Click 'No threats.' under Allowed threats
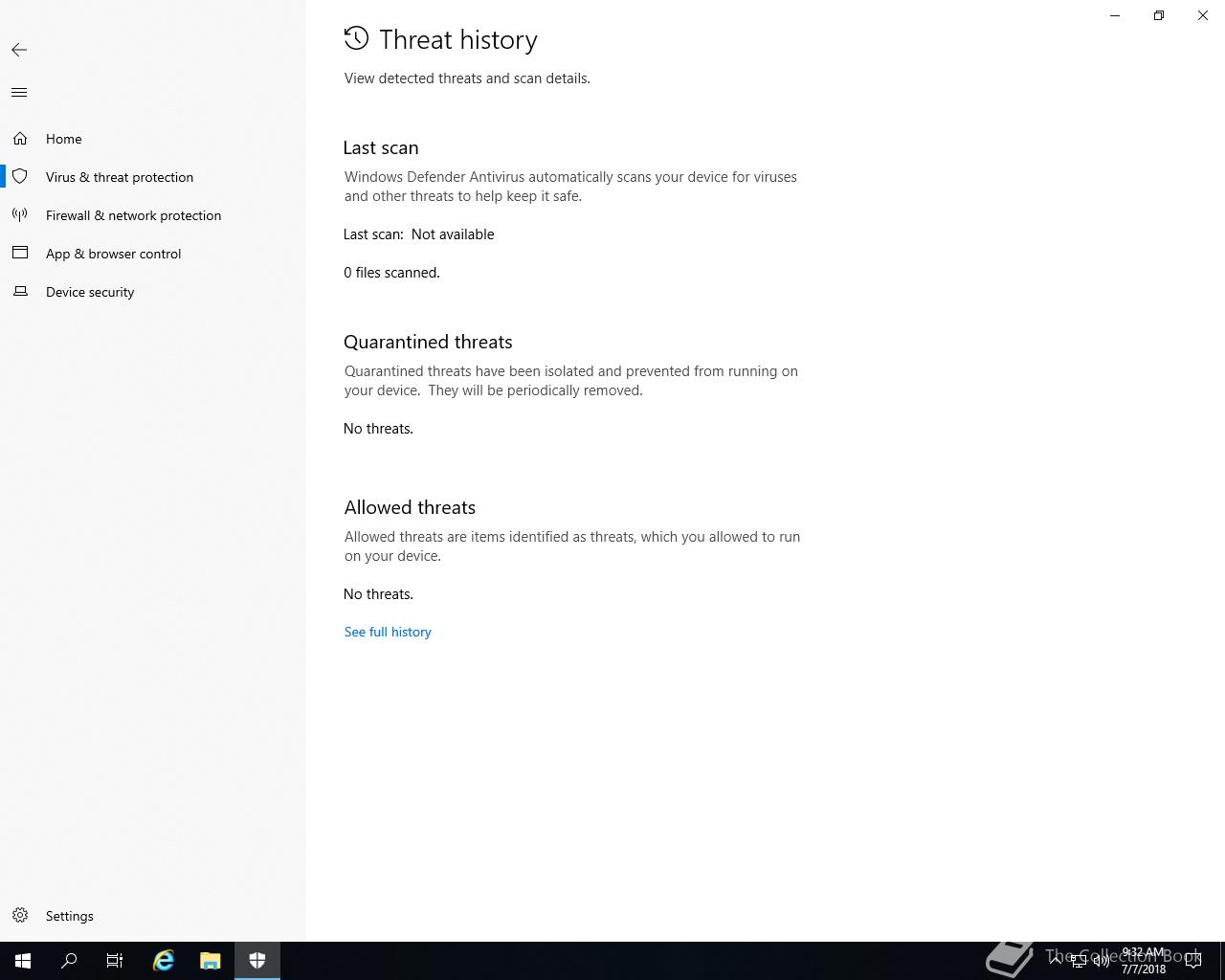1225x980 pixels. [378, 594]
